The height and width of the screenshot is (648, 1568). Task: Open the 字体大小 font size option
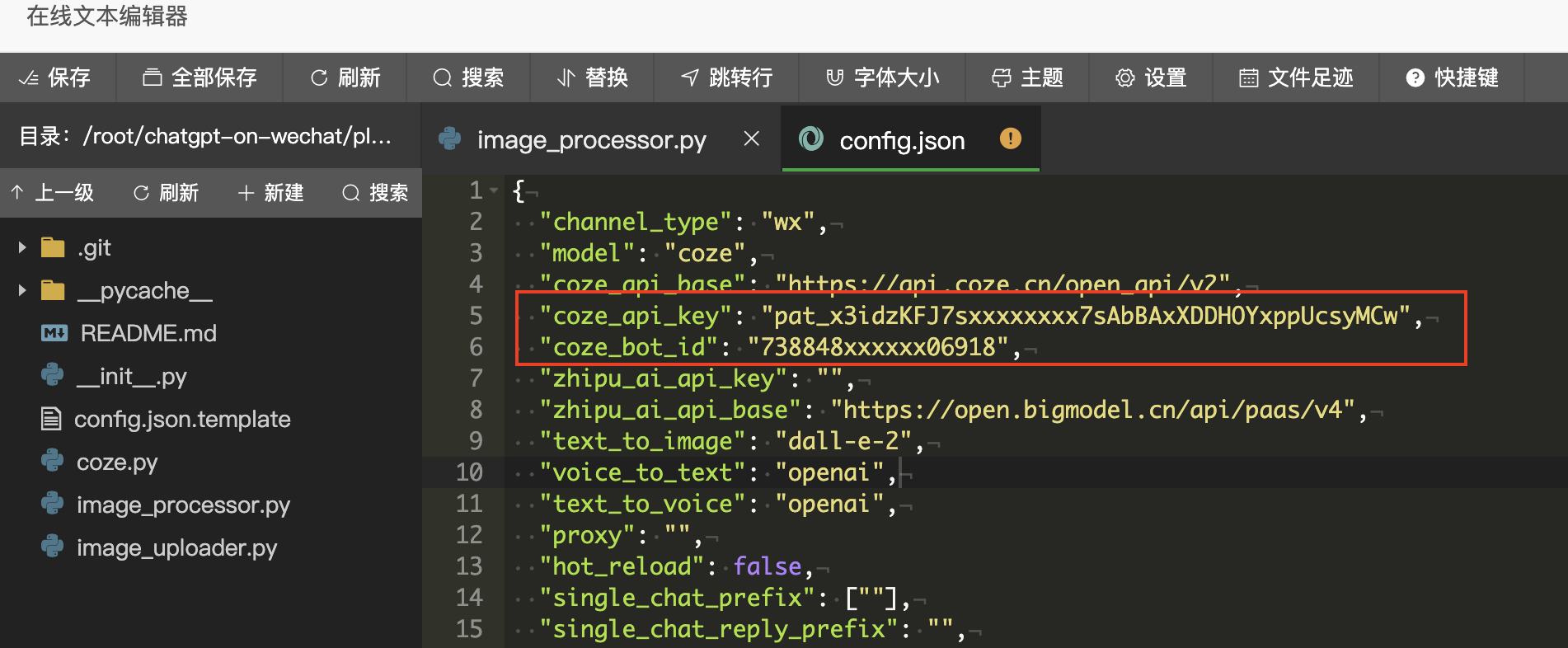(x=883, y=77)
